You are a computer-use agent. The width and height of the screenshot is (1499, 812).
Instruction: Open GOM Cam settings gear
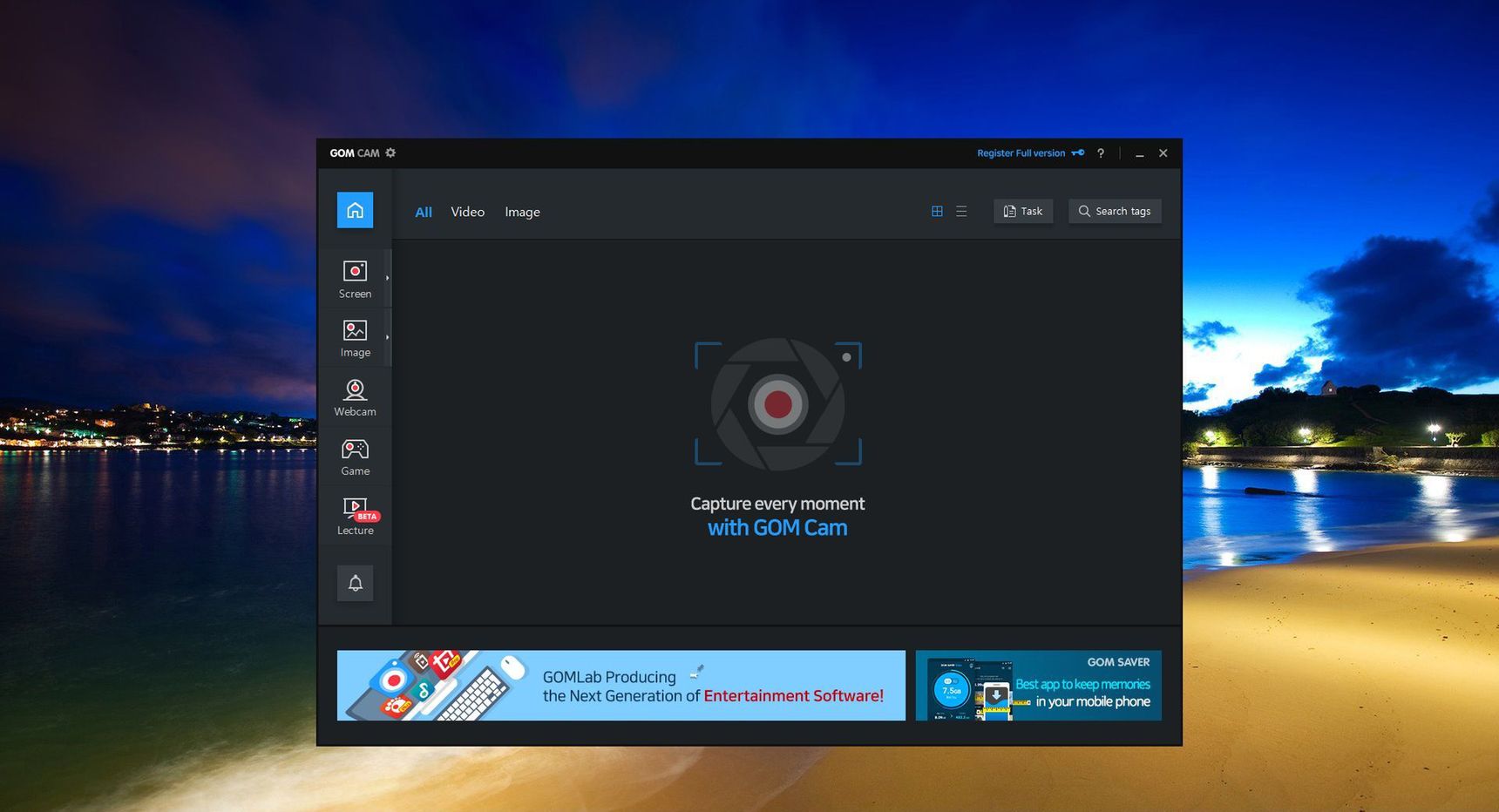click(x=390, y=152)
